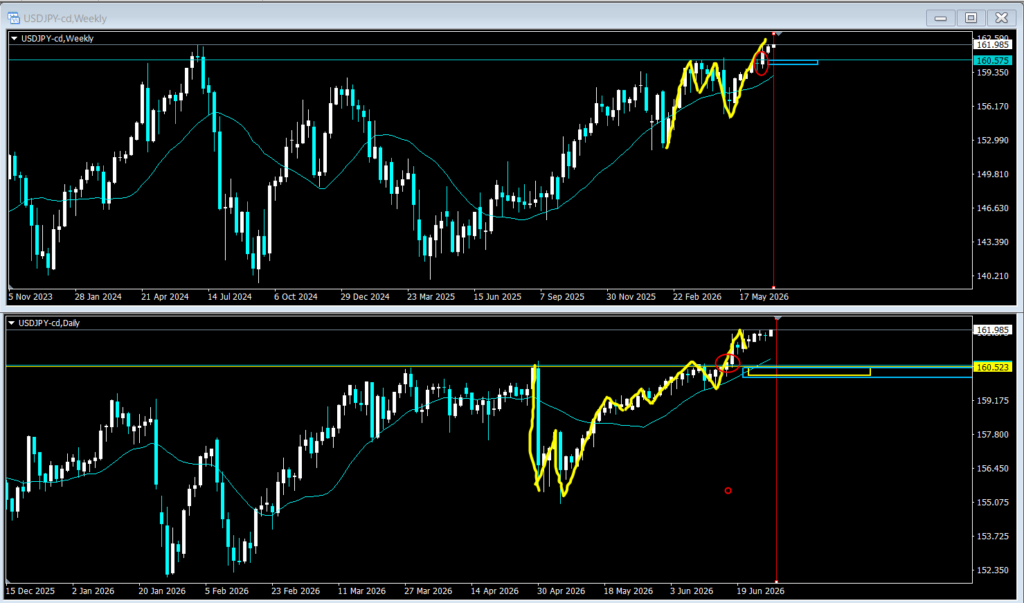Click the cyan 160.575 price label
The height and width of the screenshot is (603, 1024).
[993, 60]
